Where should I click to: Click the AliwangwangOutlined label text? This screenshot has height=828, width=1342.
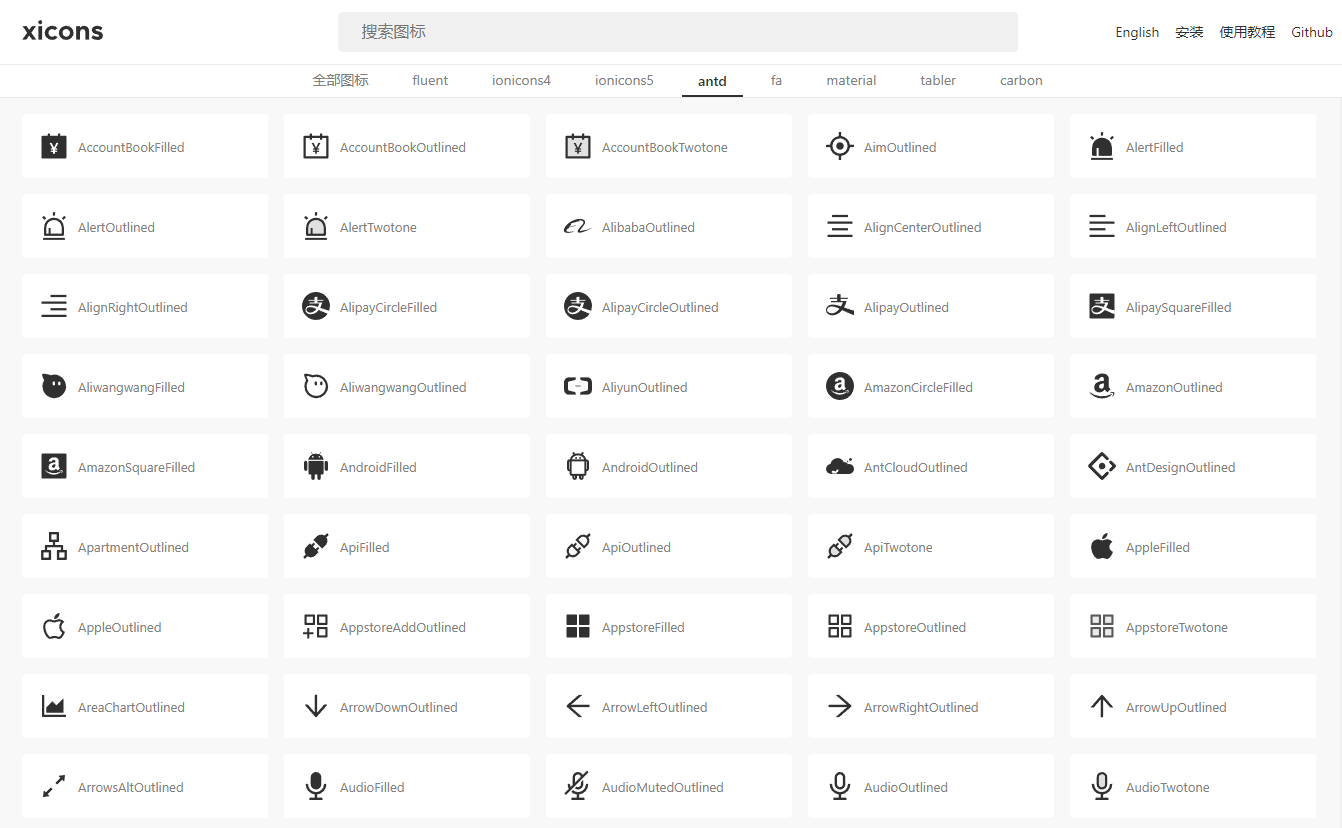pyautogui.click(x=403, y=387)
